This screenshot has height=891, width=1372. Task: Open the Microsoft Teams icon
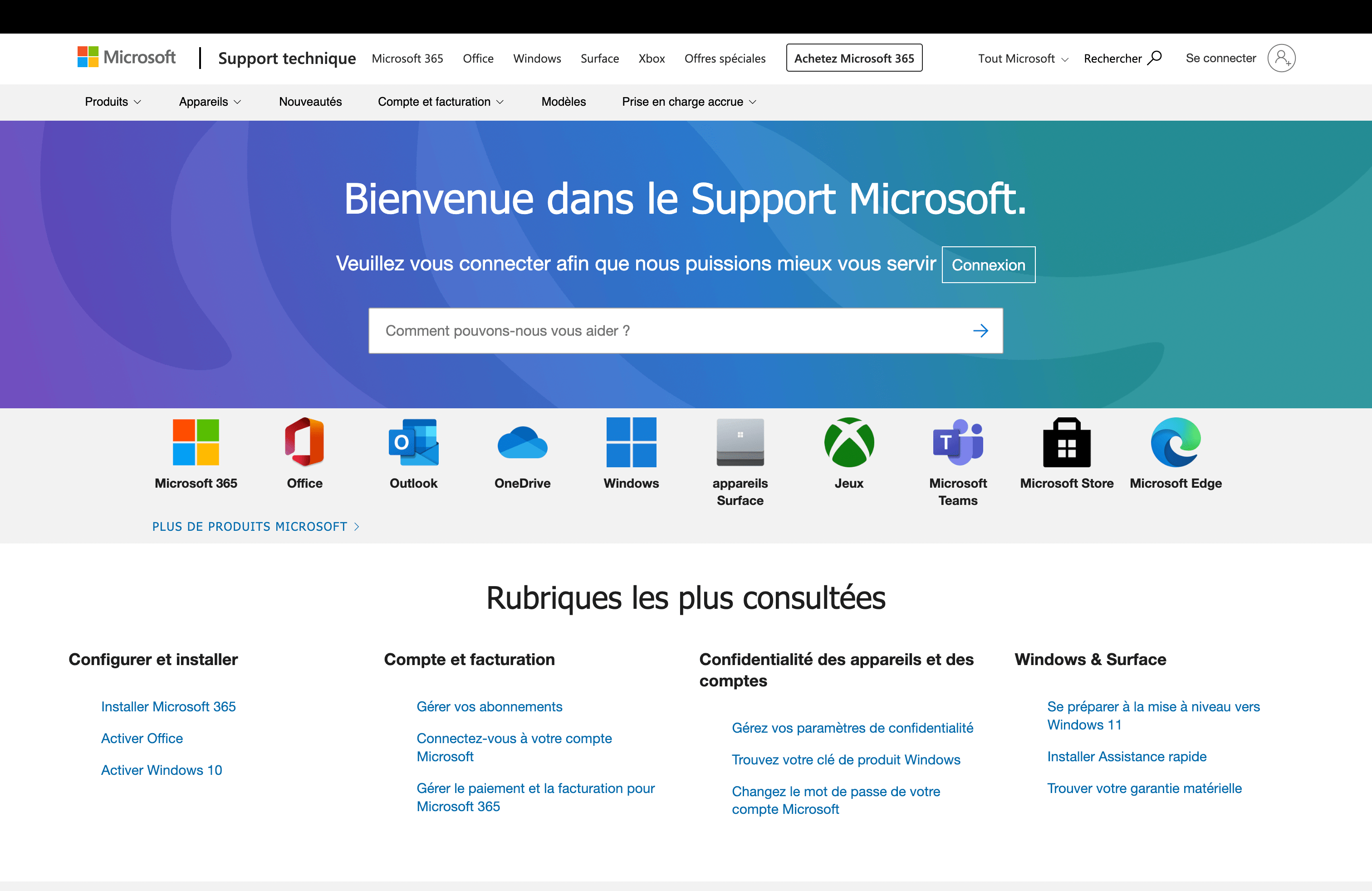tap(957, 442)
